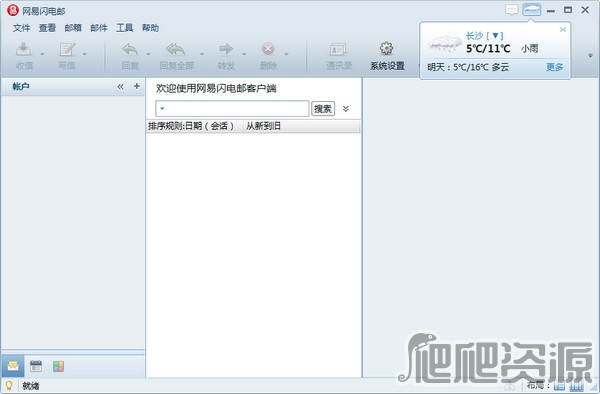Screen dimensions: 600x394
Task: Open the 邮箱 menu
Action: 73,28
